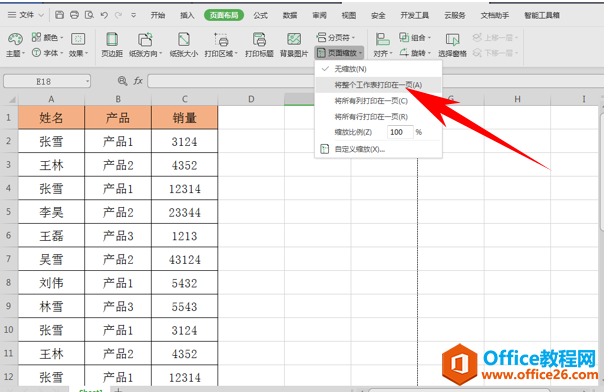Expand the 颜色 theme colors dropdown
The width and height of the screenshot is (605, 392).
tap(47, 37)
